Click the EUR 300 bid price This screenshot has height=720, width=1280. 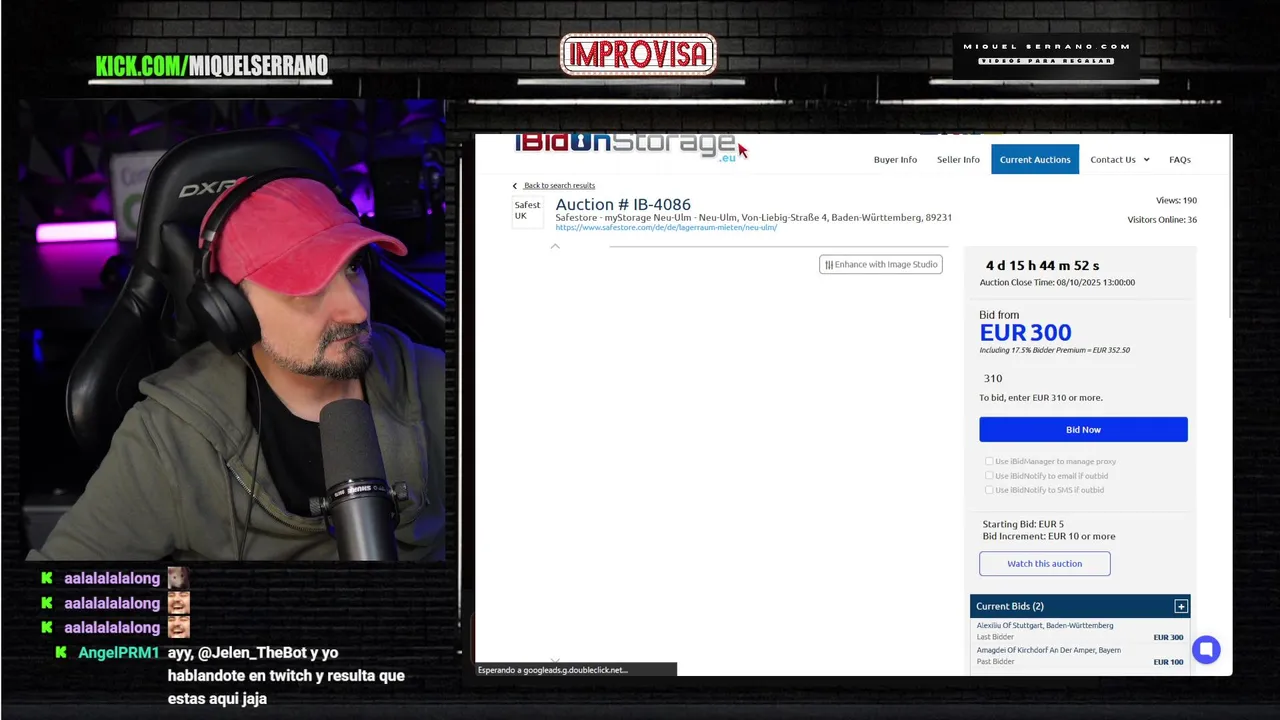coord(1025,333)
